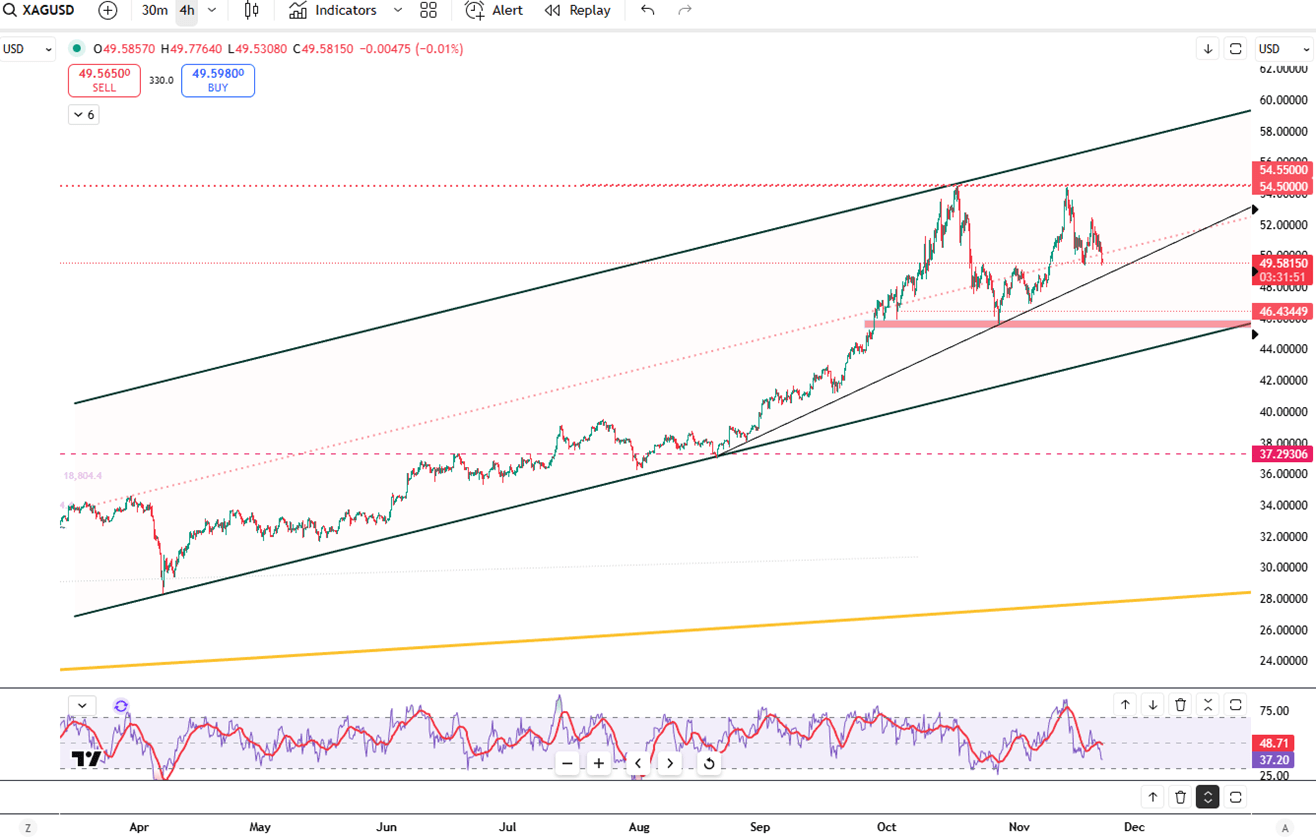Delete the RSI indicator pane via trash icon
The height and width of the screenshot is (837, 1316).
1180,705
